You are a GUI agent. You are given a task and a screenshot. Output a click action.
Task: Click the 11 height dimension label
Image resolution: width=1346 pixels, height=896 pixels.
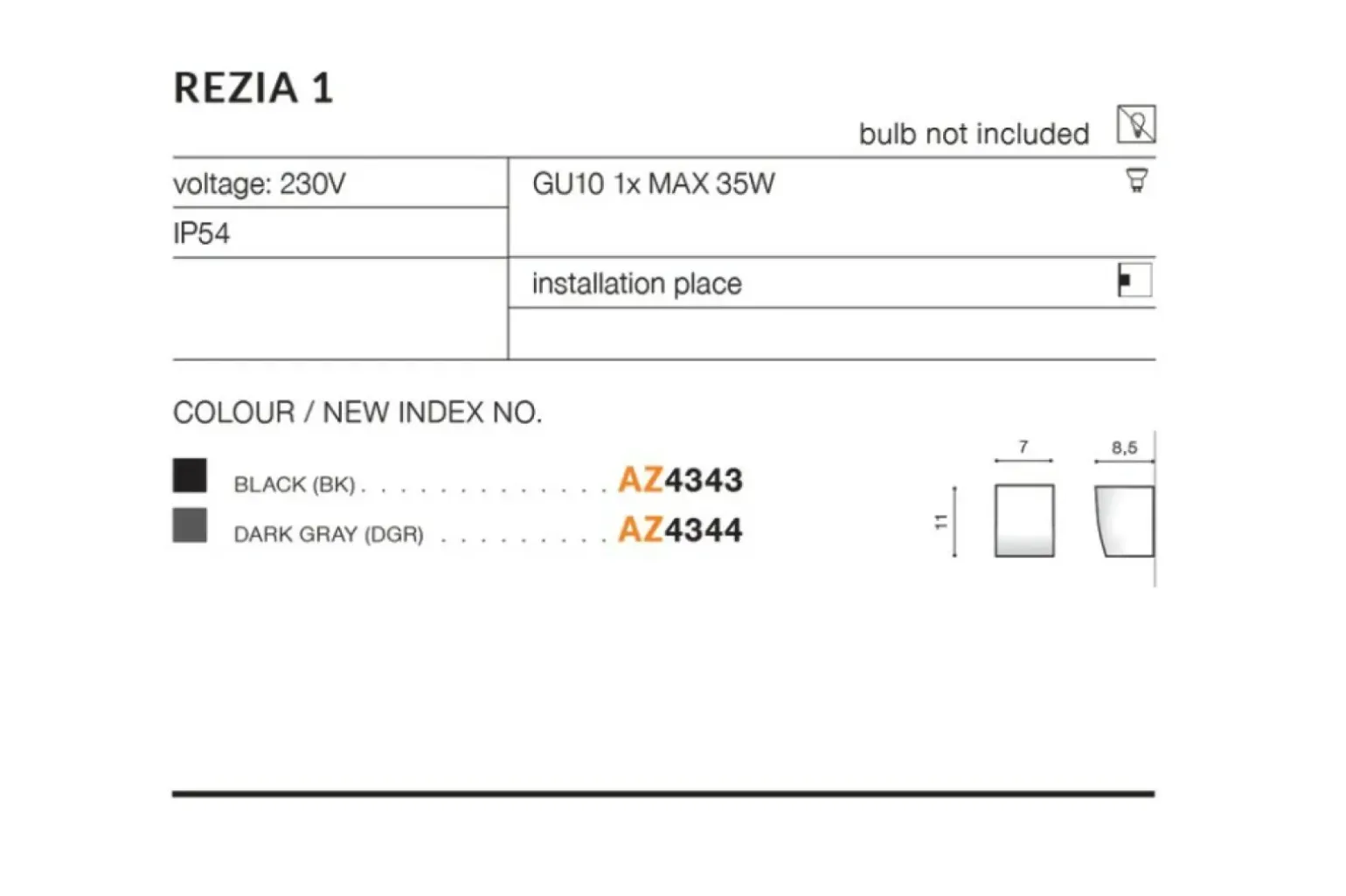tap(940, 522)
